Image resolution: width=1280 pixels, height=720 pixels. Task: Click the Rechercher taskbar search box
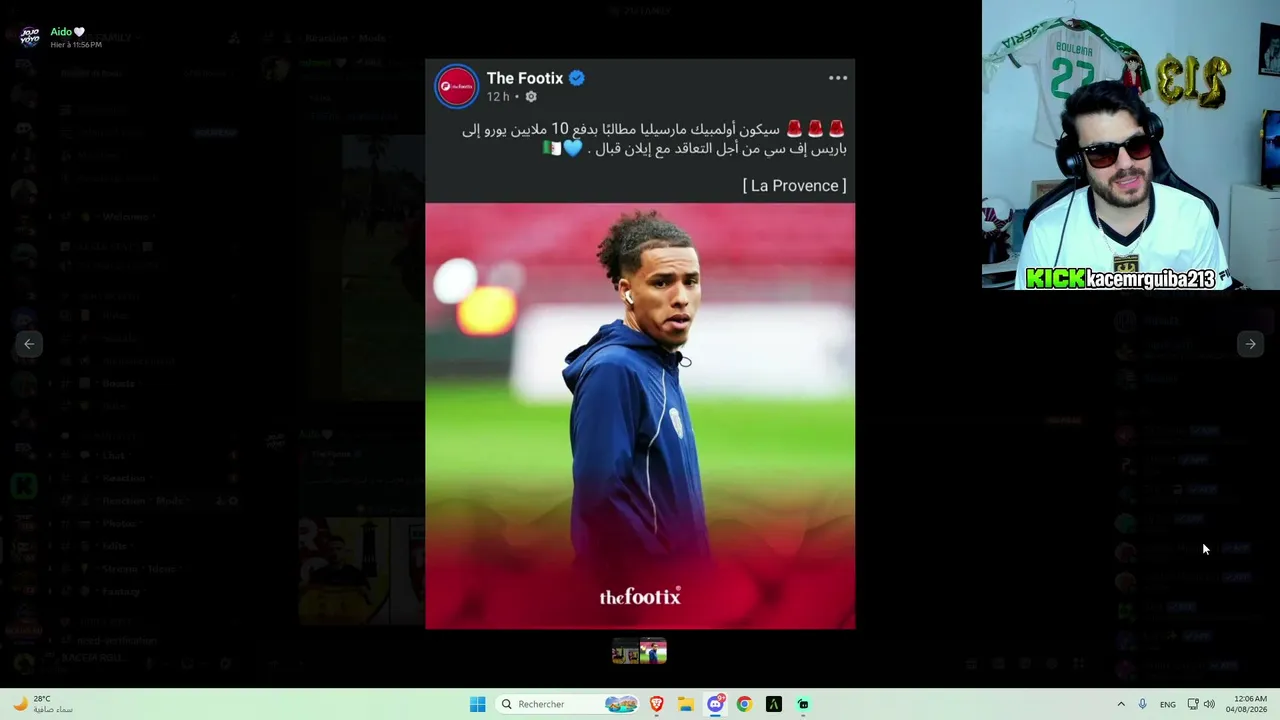pos(568,704)
